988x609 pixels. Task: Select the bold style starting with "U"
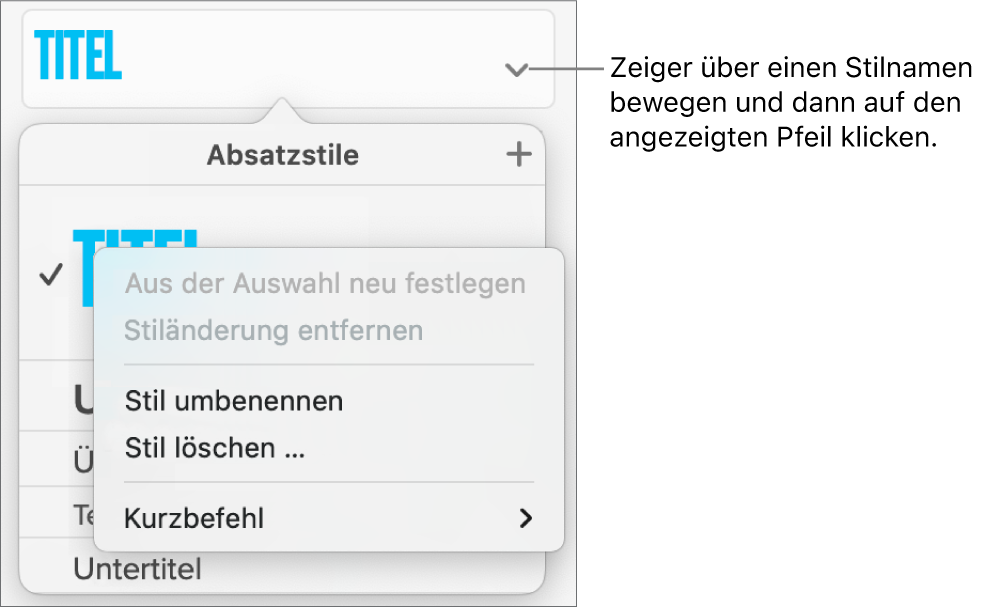click(x=82, y=399)
